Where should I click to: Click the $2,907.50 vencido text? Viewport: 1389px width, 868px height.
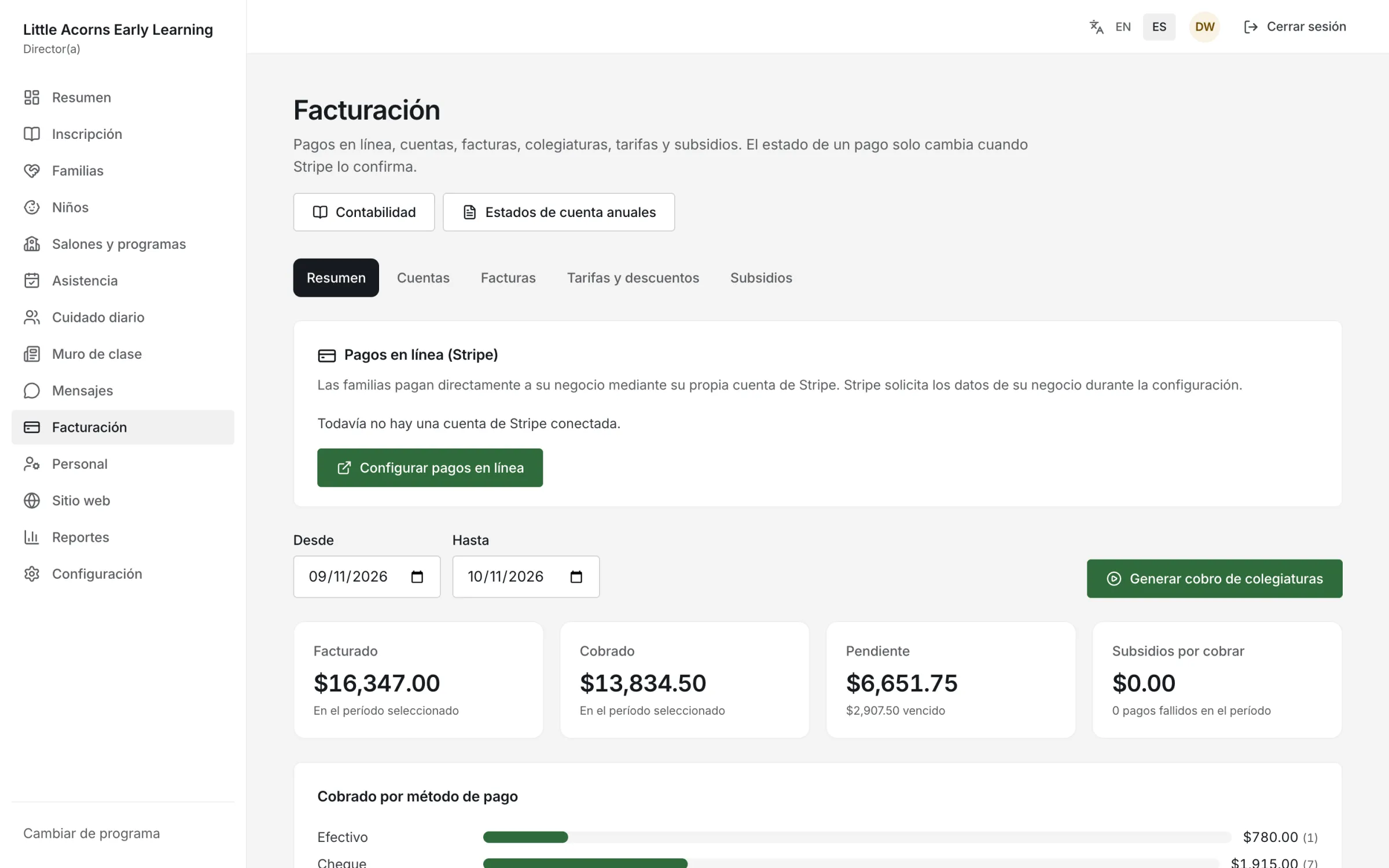[895, 711]
